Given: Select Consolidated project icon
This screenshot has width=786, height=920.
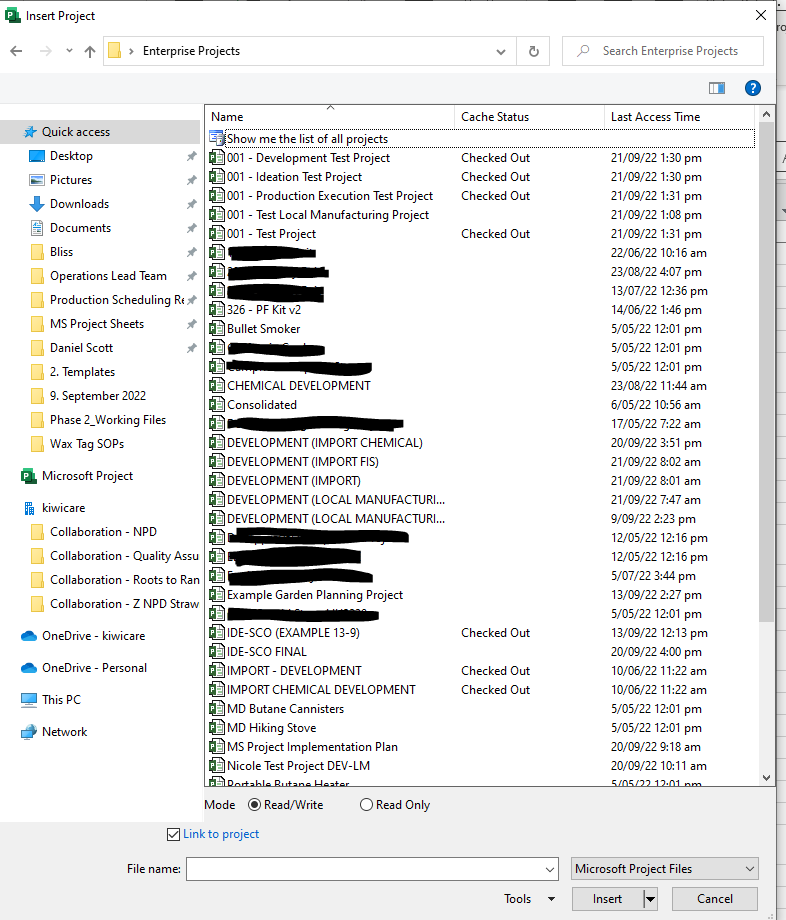Looking at the screenshot, I should pos(216,405).
